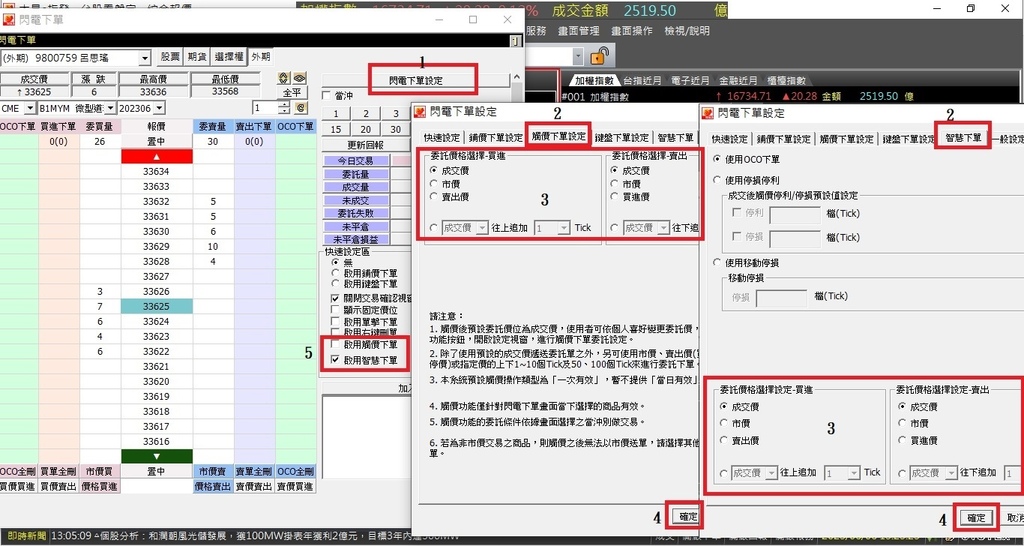This screenshot has width=1024, height=546.
Task: Open 成交價 dropdown before 往上追加 in 委託價格選擇-買進
Action: (x=482, y=228)
